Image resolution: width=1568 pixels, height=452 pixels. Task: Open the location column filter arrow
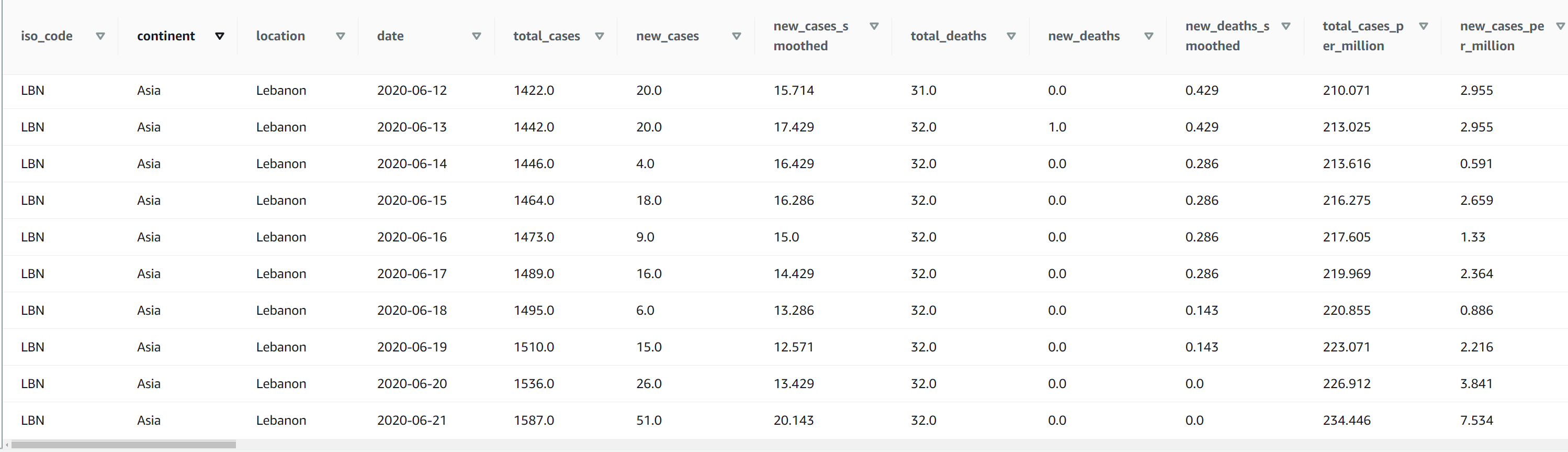point(341,36)
